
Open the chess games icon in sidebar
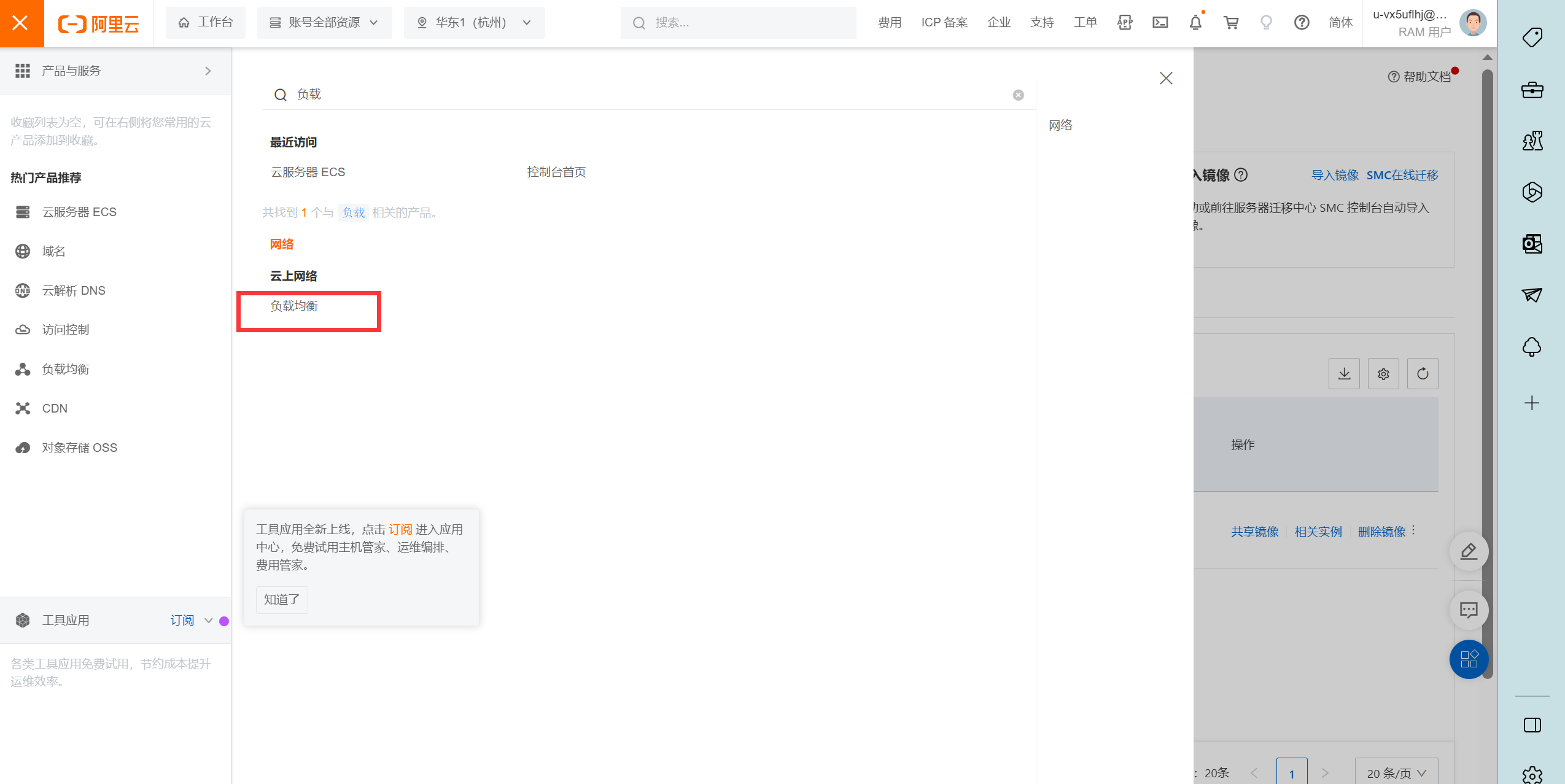click(1532, 141)
